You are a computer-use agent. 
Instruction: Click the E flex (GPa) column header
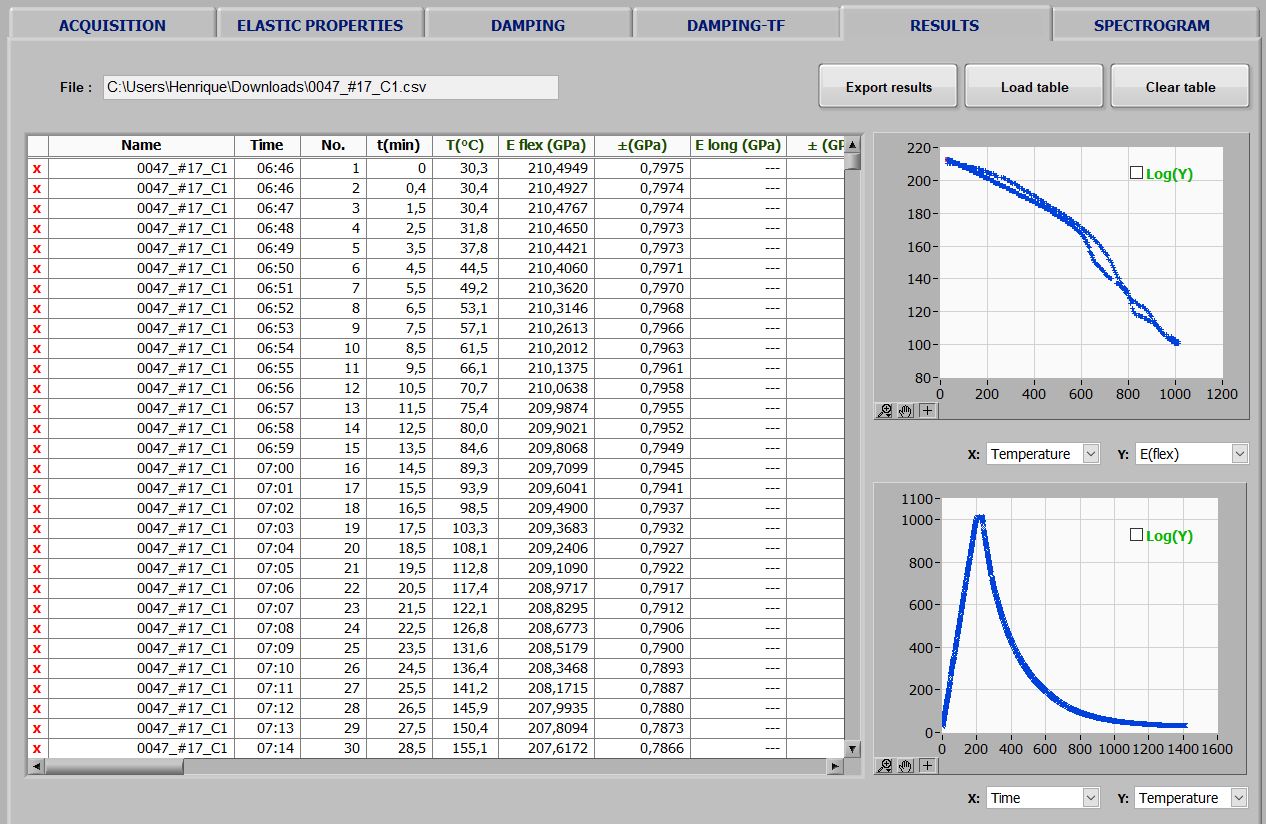[546, 145]
